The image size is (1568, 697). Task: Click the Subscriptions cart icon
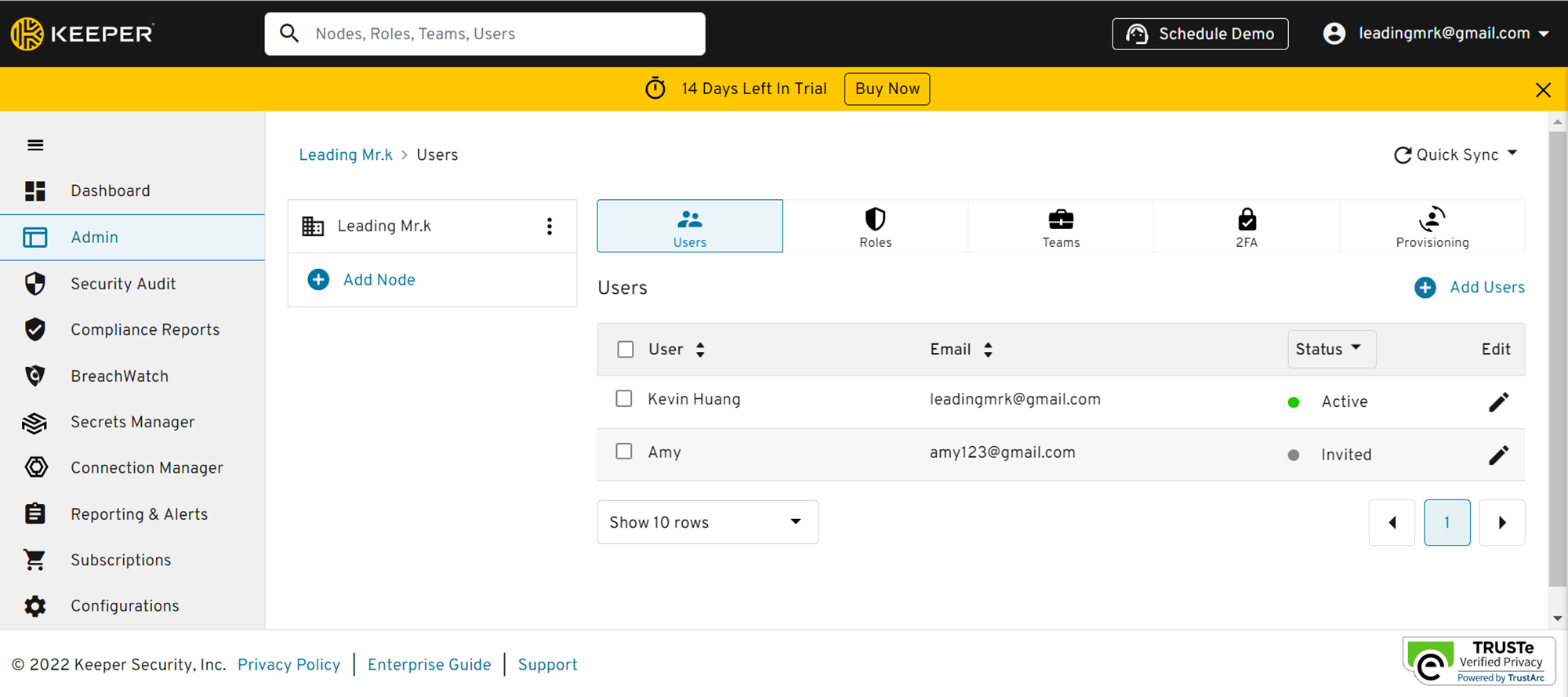35,560
